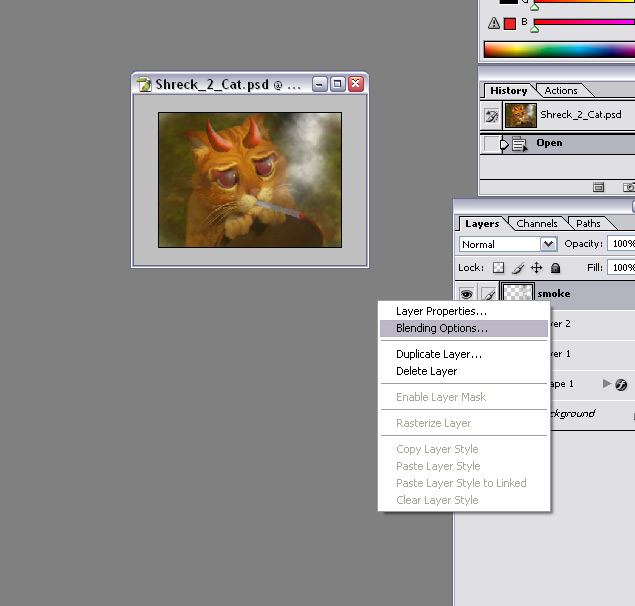The width and height of the screenshot is (635, 606).
Task: Toggle history brush source for Shreck_2_Cat.psd snapshot
Action: [x=491, y=115]
